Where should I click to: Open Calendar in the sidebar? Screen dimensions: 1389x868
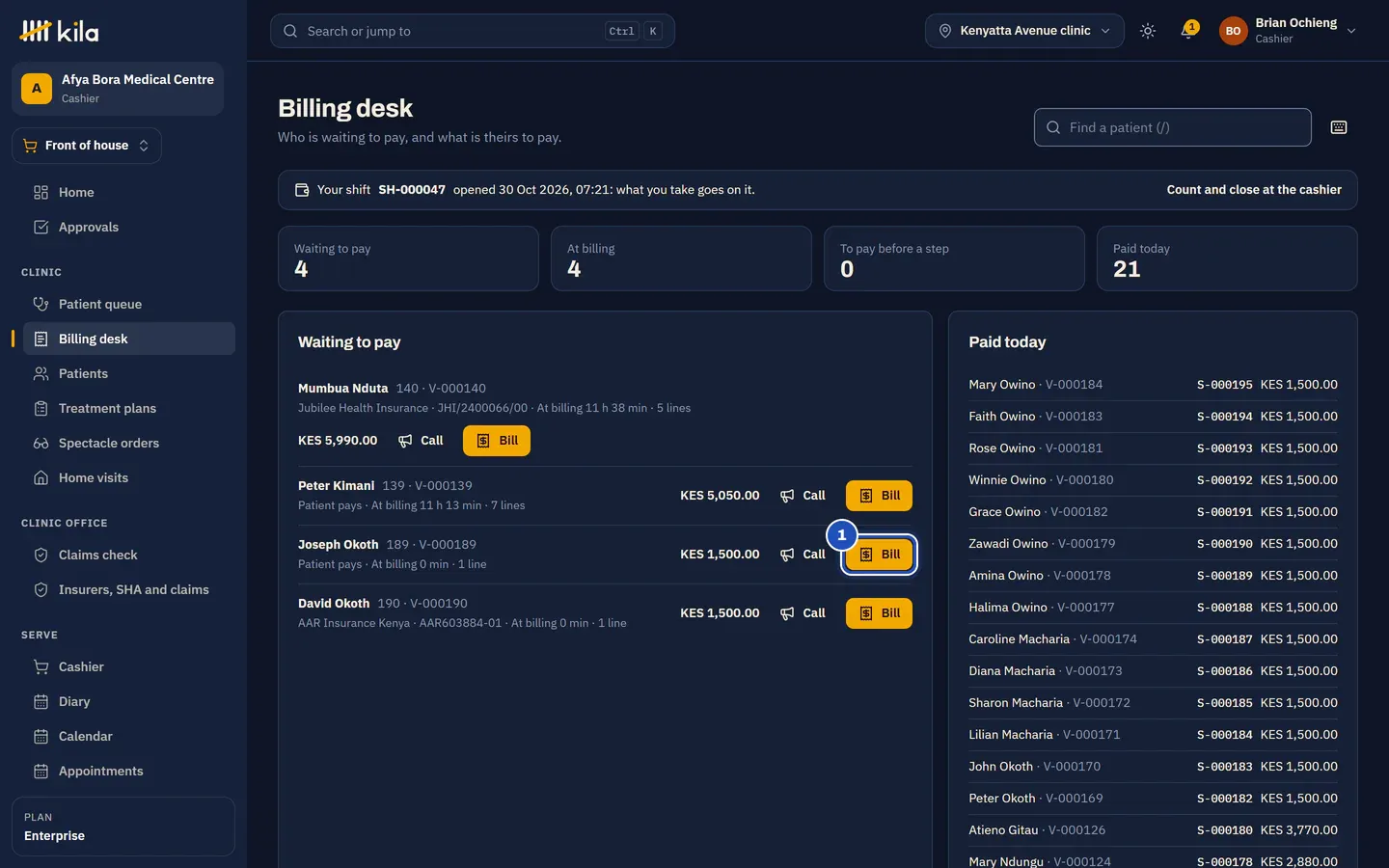[x=129, y=737]
